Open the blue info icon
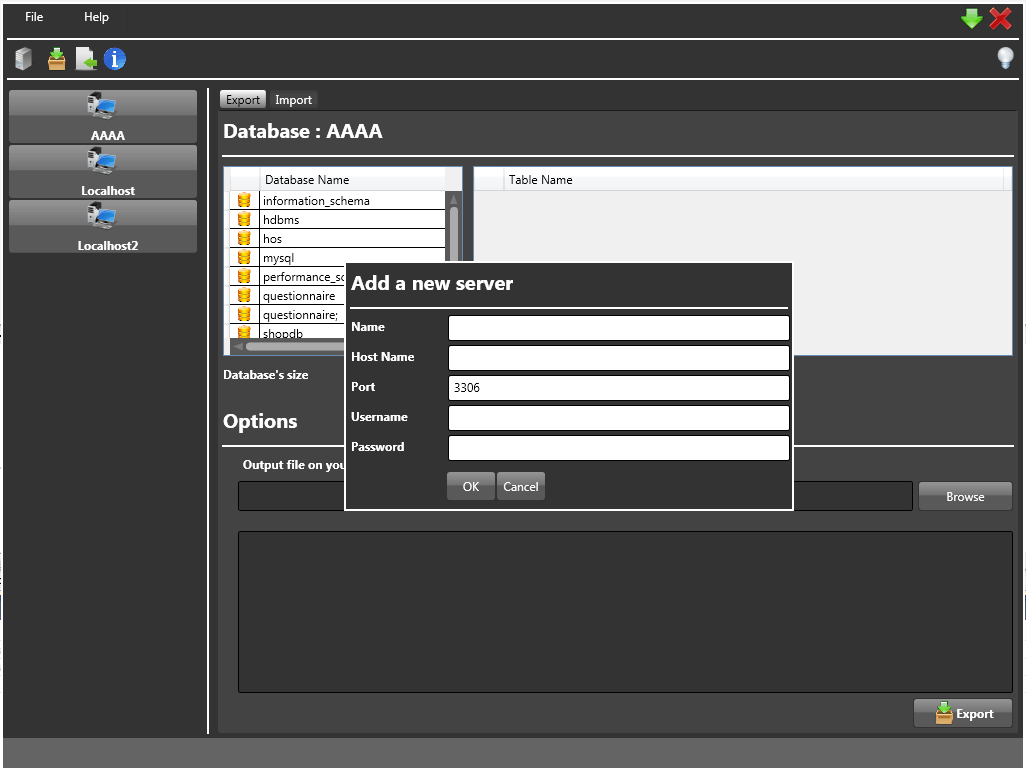 114,59
